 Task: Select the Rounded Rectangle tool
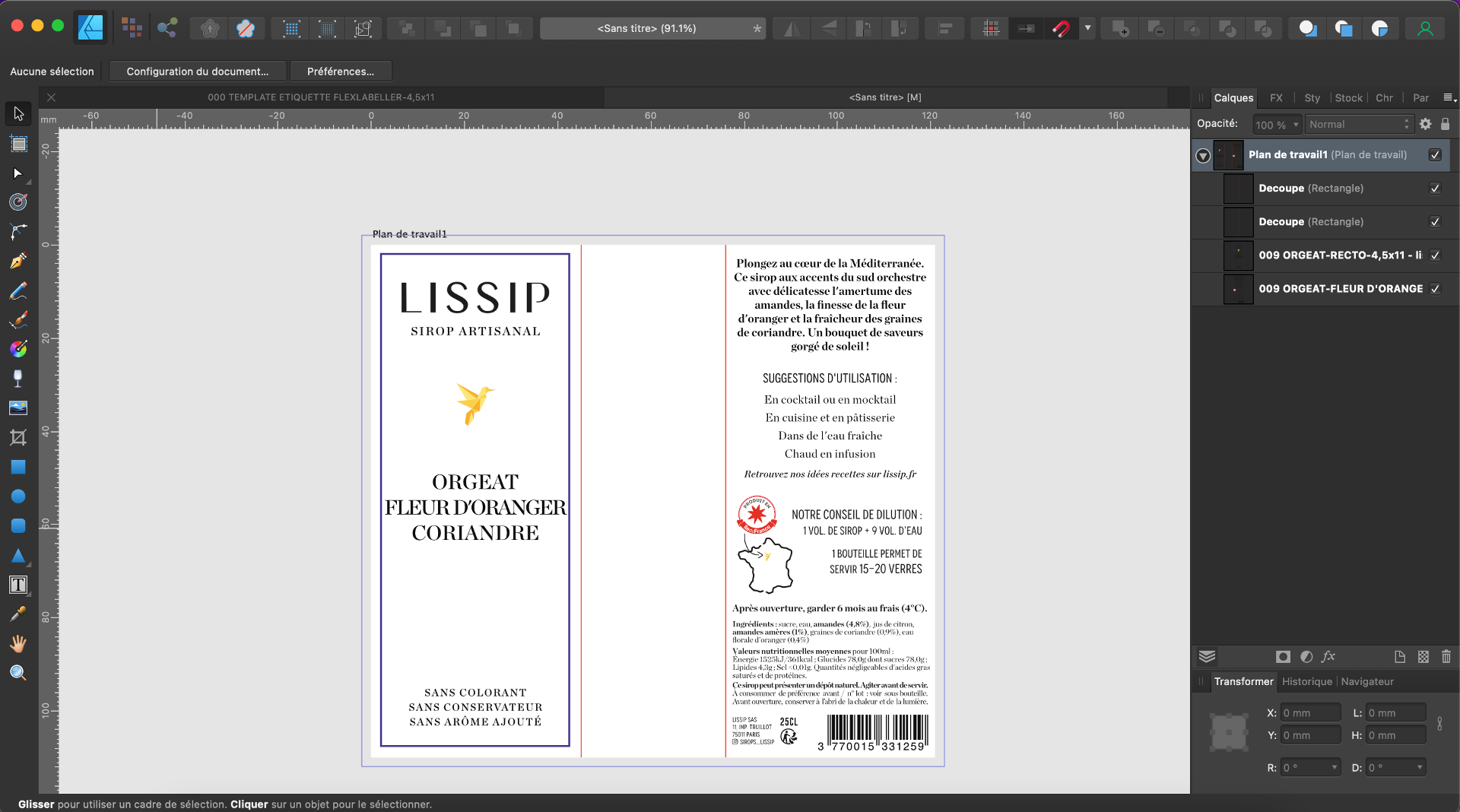click(x=18, y=496)
